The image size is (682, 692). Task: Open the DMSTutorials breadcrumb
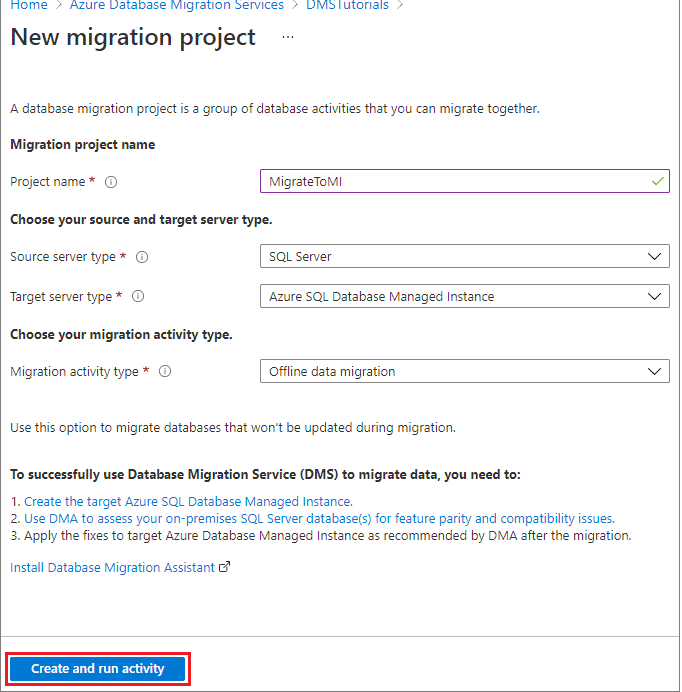349,6
